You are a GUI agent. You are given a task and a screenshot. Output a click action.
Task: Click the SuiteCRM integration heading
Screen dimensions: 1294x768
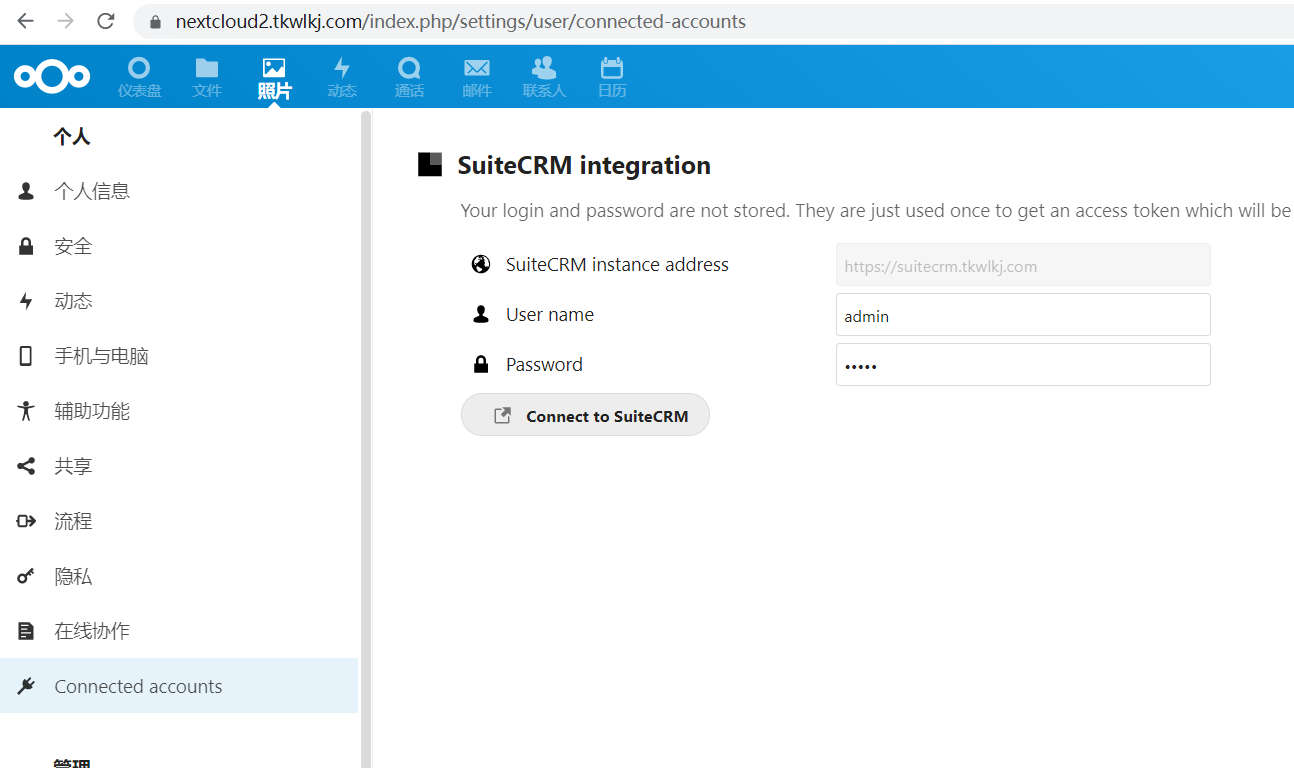coord(584,165)
